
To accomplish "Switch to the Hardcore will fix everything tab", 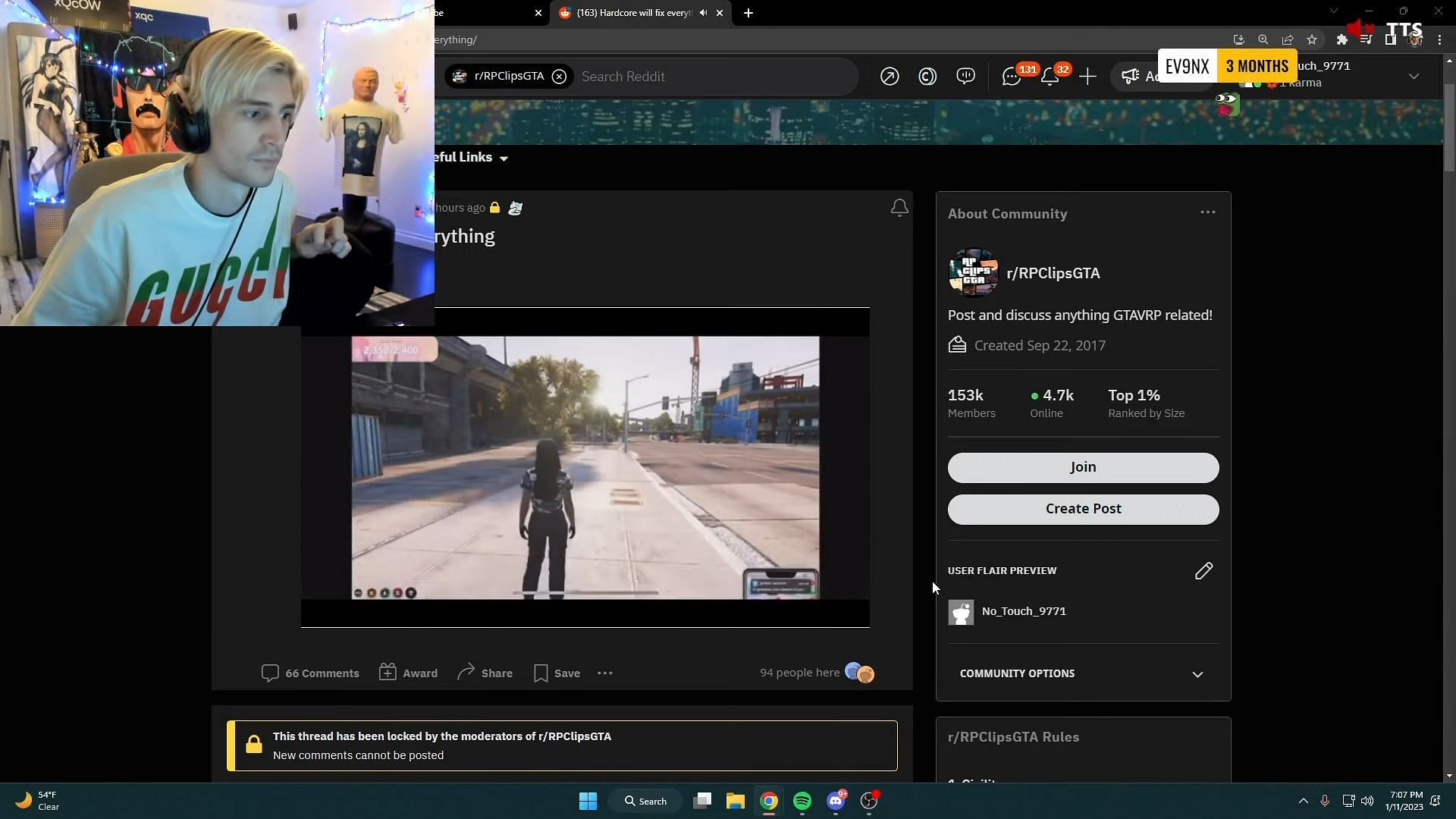I will click(x=633, y=13).
